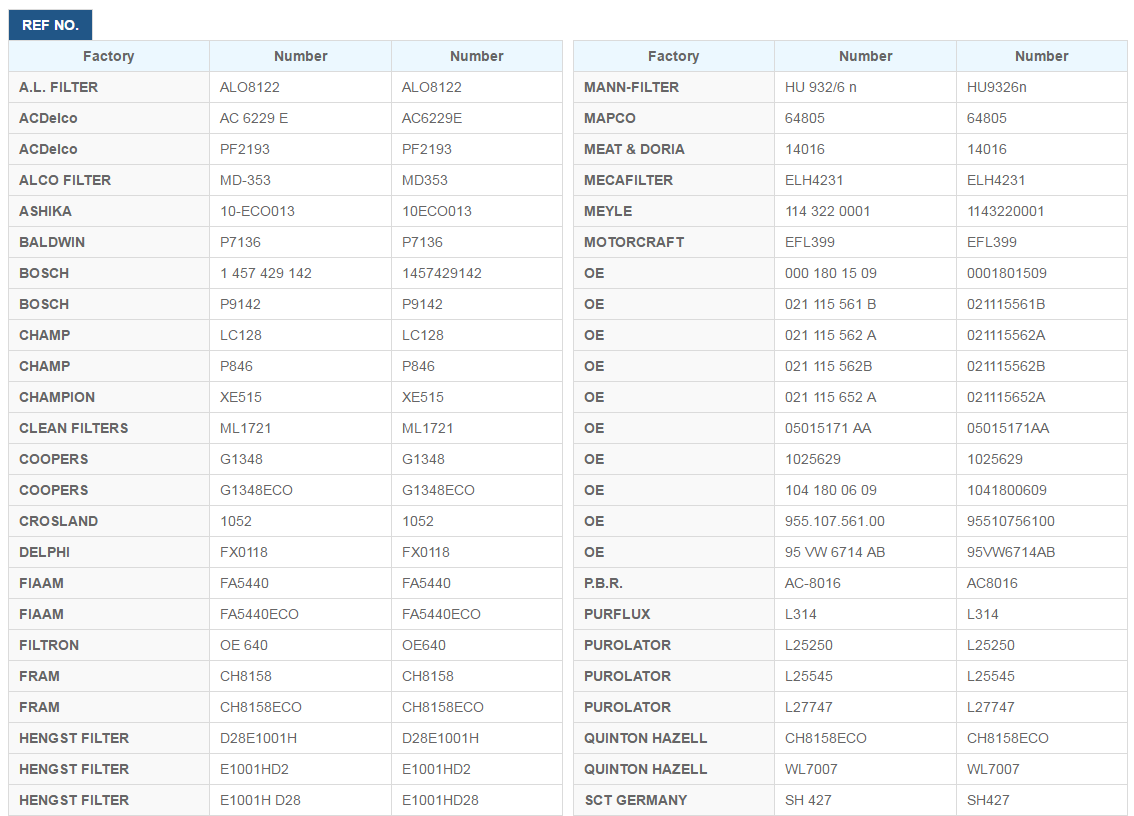
Task: Select CLEAN FILTERS factory cell
Action: coord(109,428)
